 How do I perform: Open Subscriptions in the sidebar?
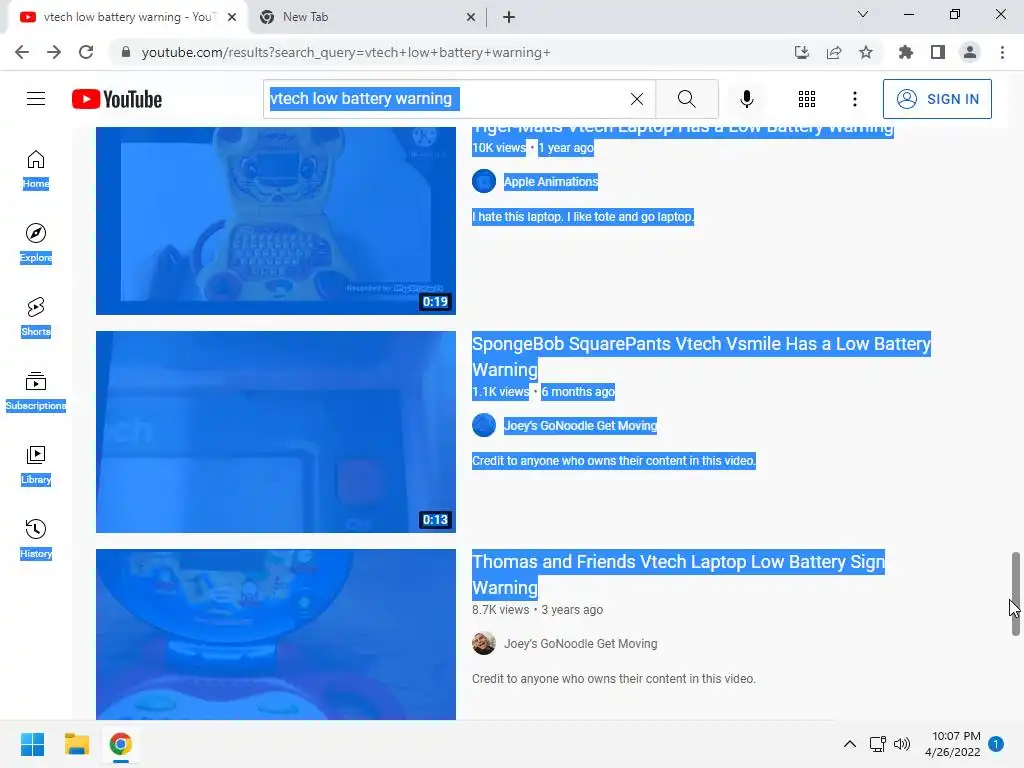click(36, 391)
